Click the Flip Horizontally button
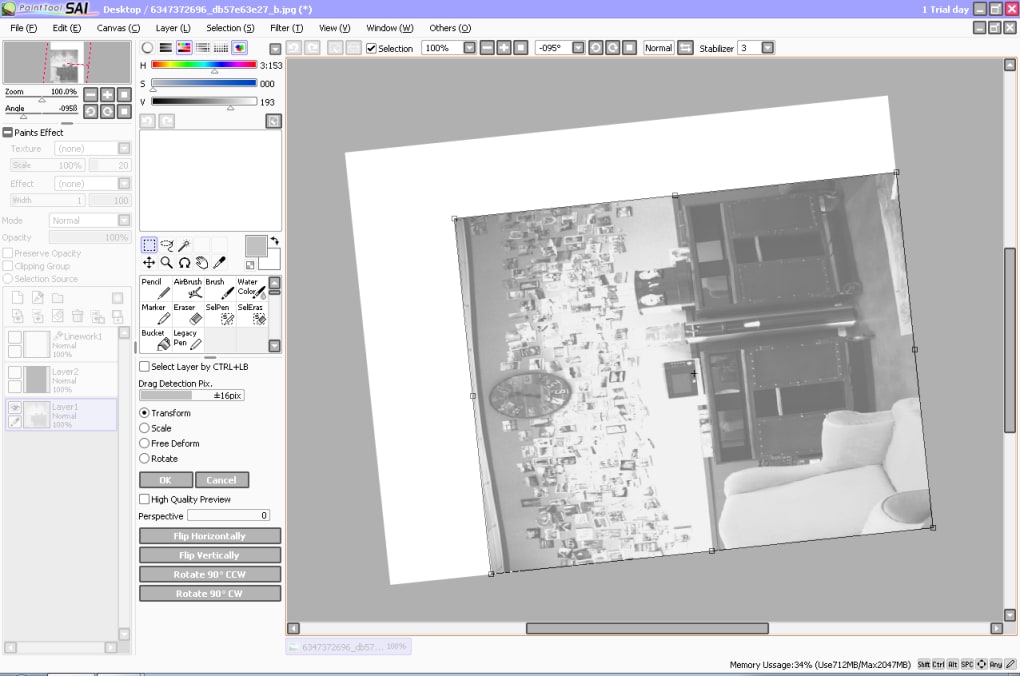 [x=210, y=536]
